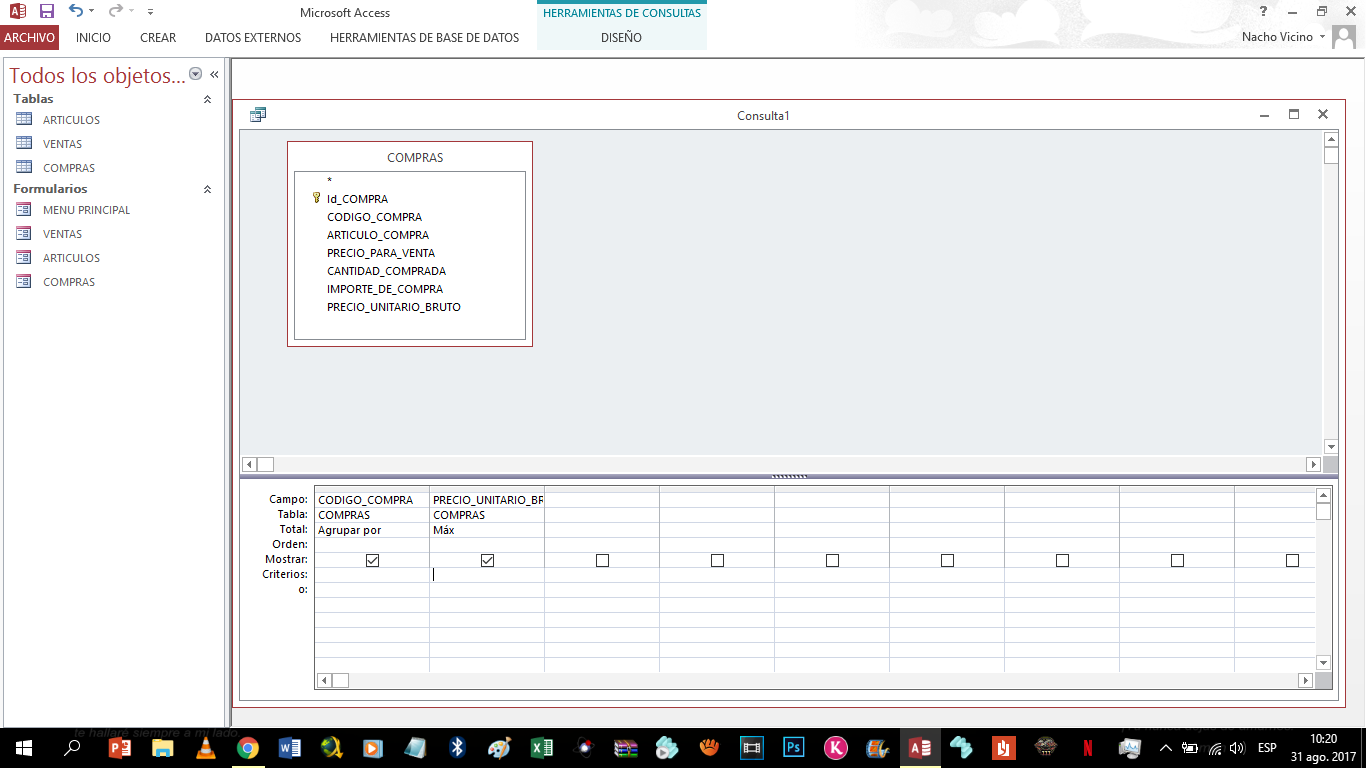Open Excel from the taskbar
1366x768 pixels.
click(x=541, y=747)
